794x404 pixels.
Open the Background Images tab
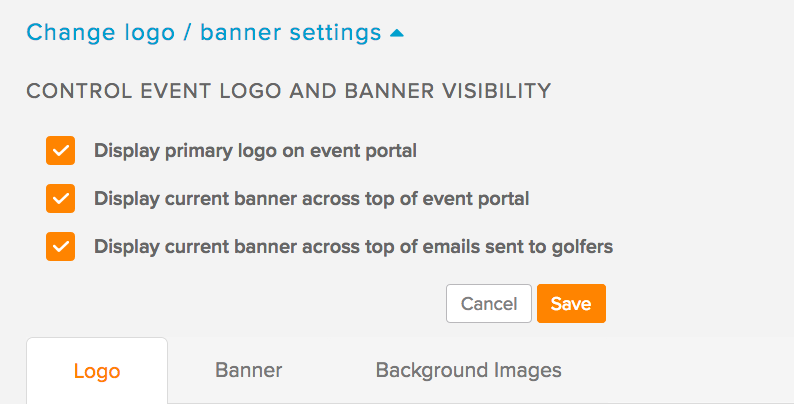468,370
